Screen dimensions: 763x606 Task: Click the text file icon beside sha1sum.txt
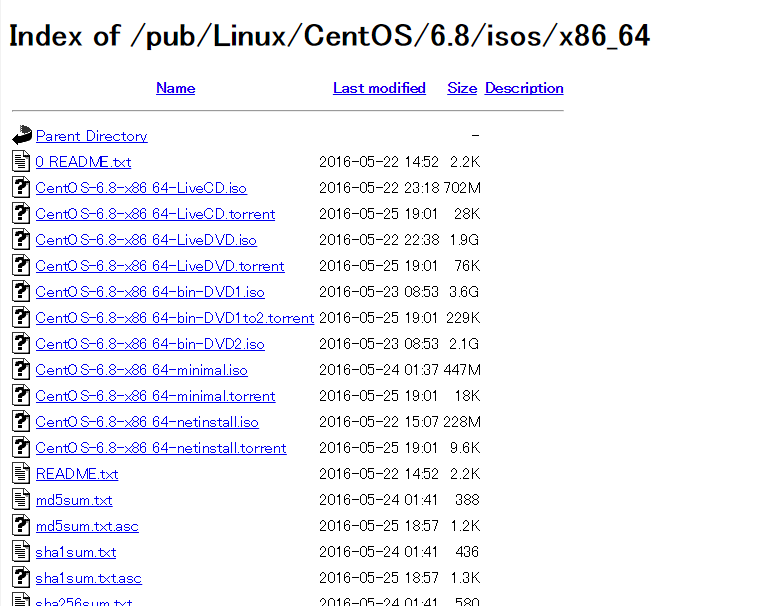(x=20, y=551)
